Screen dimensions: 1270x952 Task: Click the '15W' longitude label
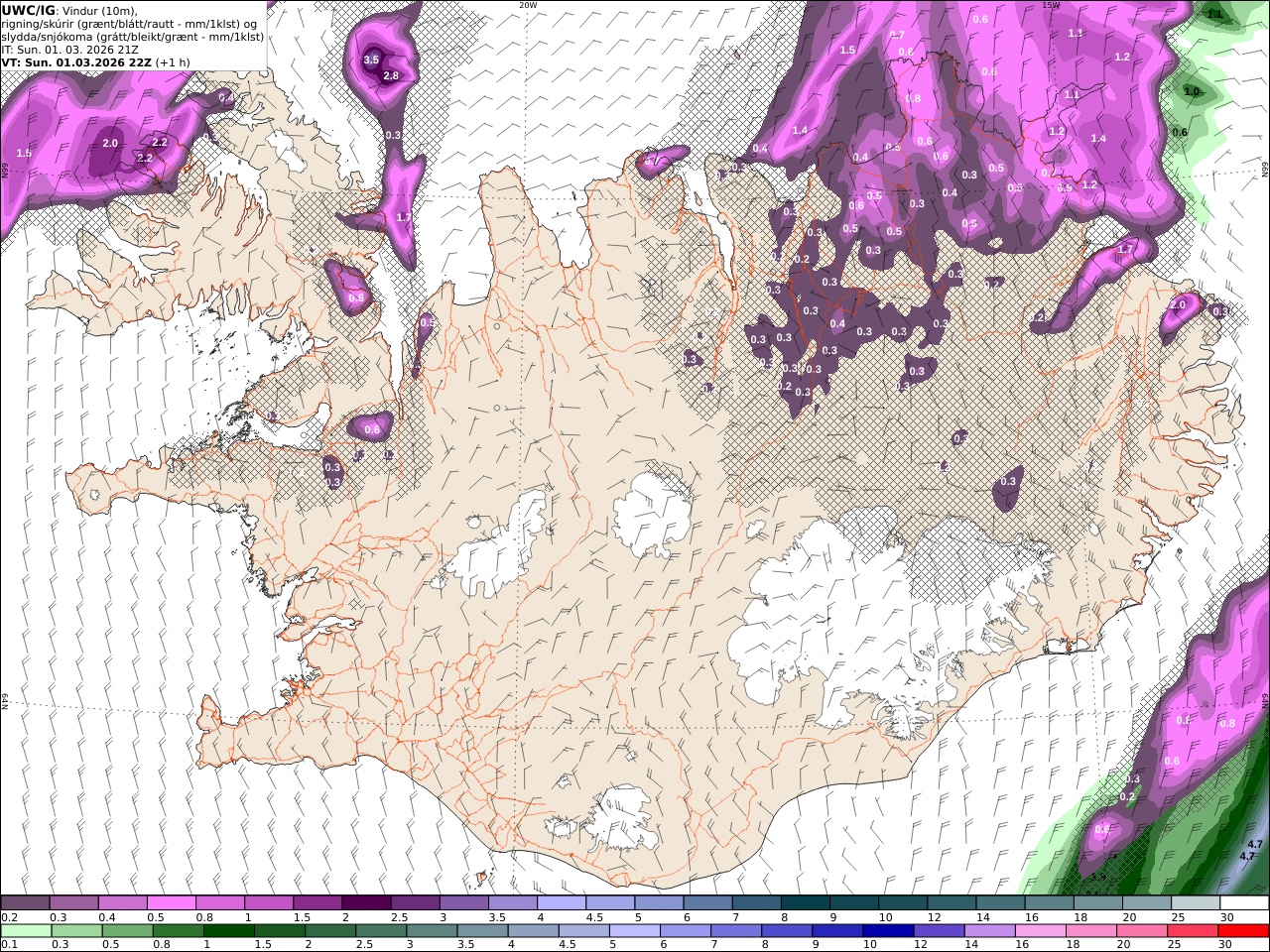point(1052,5)
